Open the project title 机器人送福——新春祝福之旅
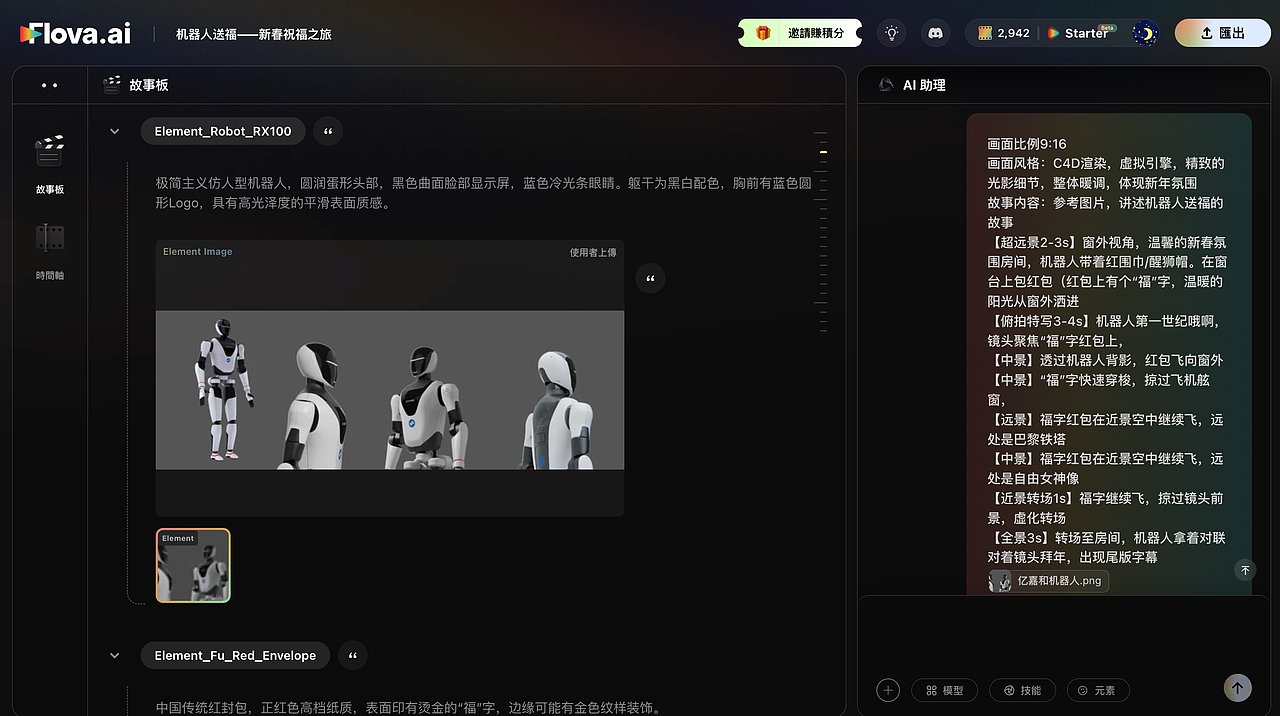Screen dimensions: 1280x716 click(x=254, y=34)
